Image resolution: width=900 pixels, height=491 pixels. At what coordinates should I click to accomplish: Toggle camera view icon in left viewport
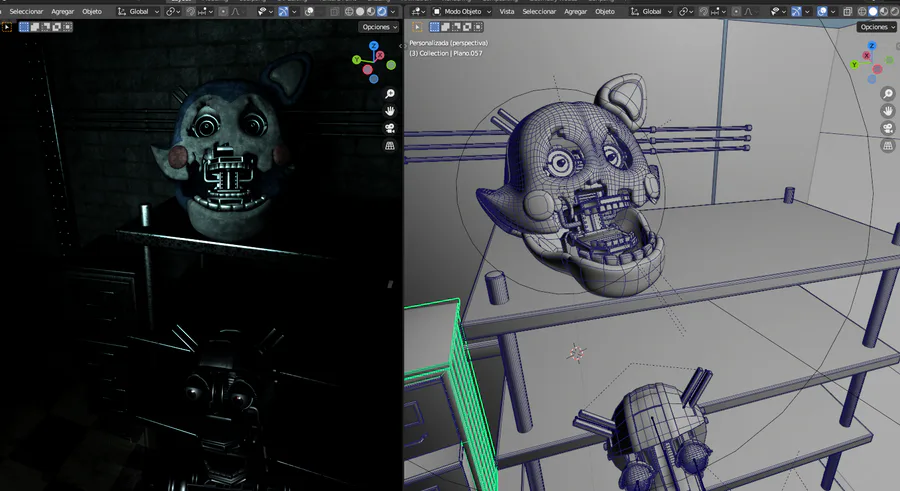pos(390,128)
